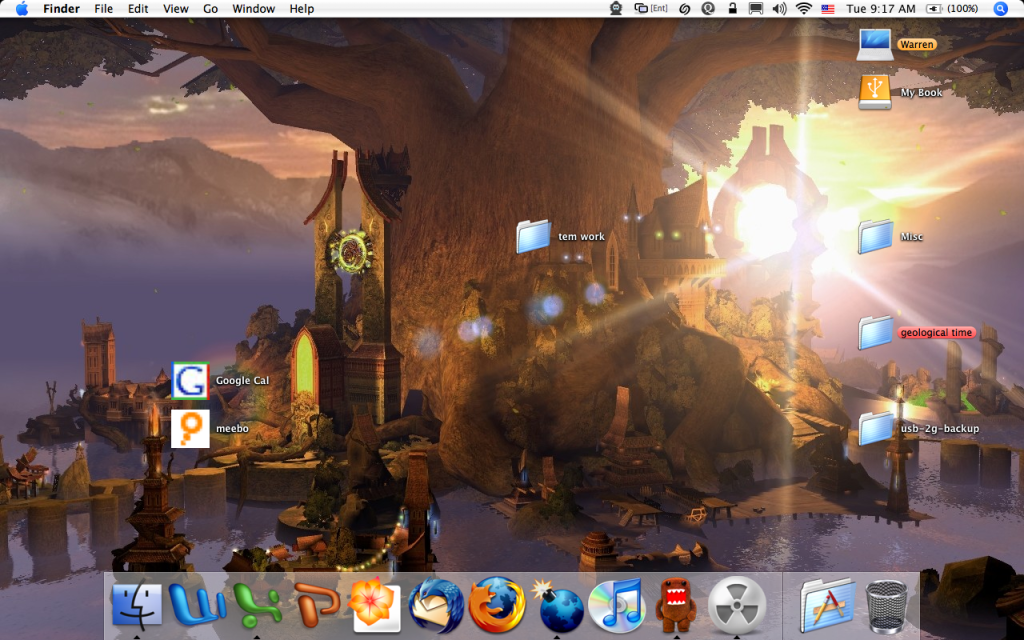Select the usb-2g-backup folder
This screenshot has width=1024, height=640.
875,428
